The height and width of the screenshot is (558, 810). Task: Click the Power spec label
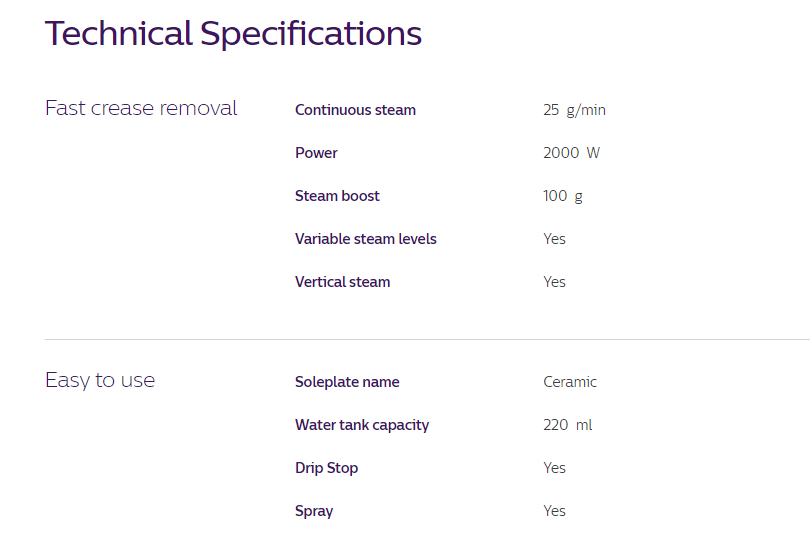pyautogui.click(x=316, y=153)
